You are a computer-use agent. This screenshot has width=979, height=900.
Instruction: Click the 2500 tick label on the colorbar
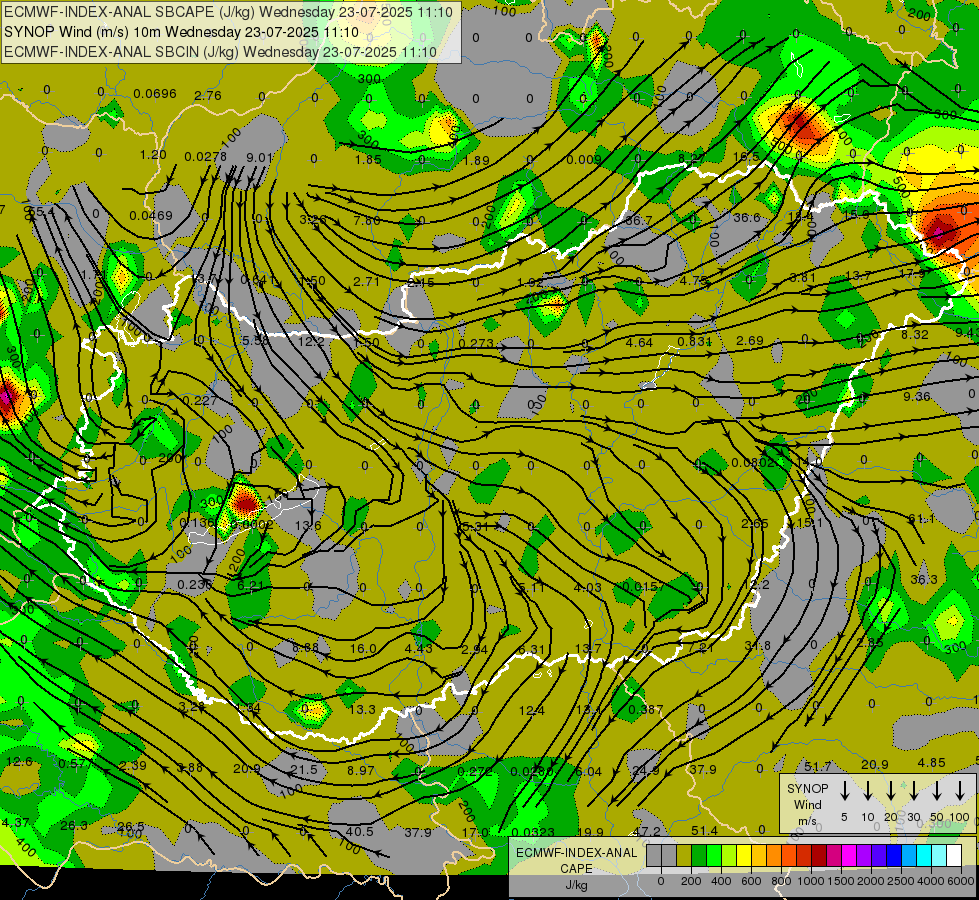[x=902, y=881]
